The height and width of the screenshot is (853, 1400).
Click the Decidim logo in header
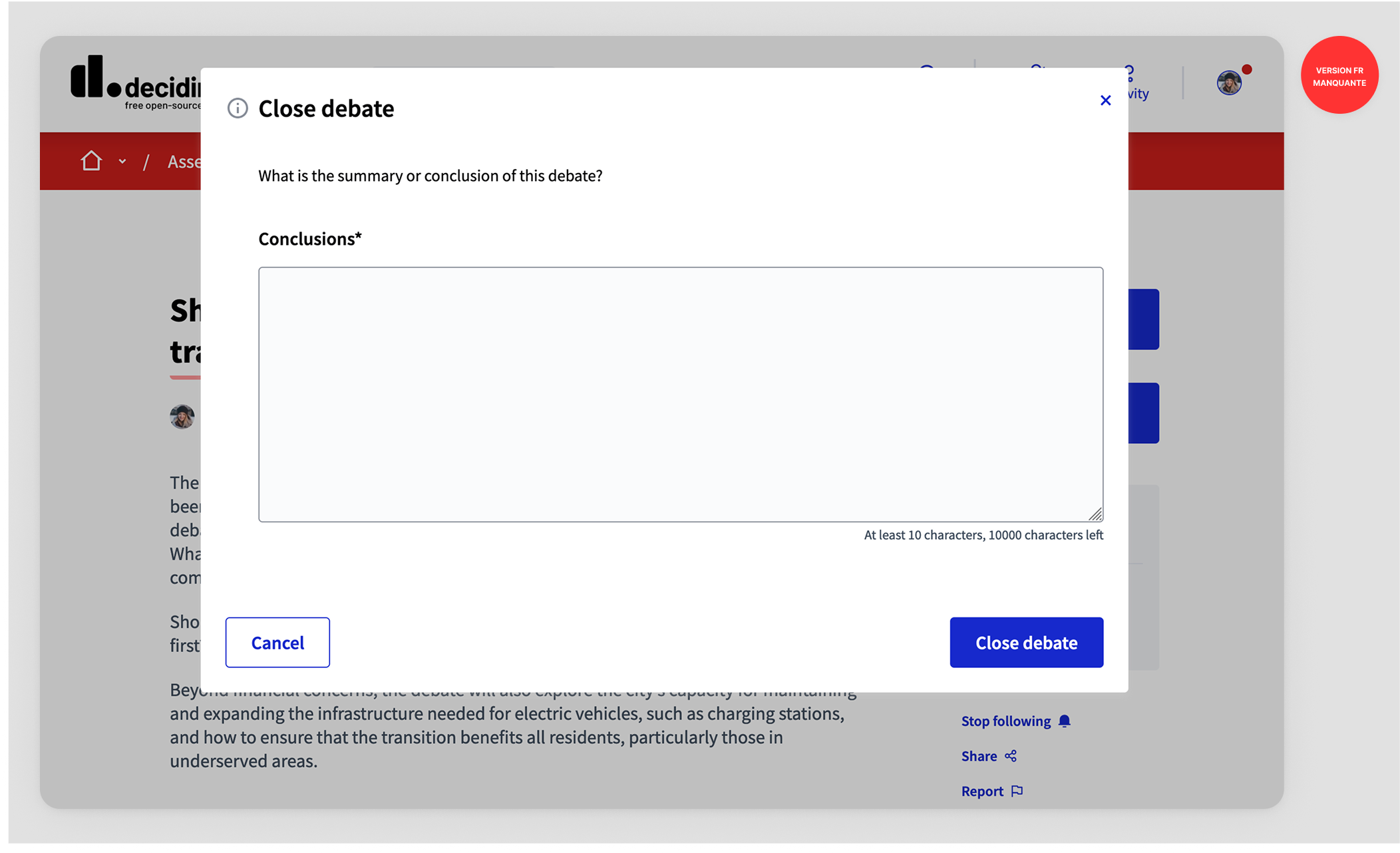pyautogui.click(x=136, y=83)
